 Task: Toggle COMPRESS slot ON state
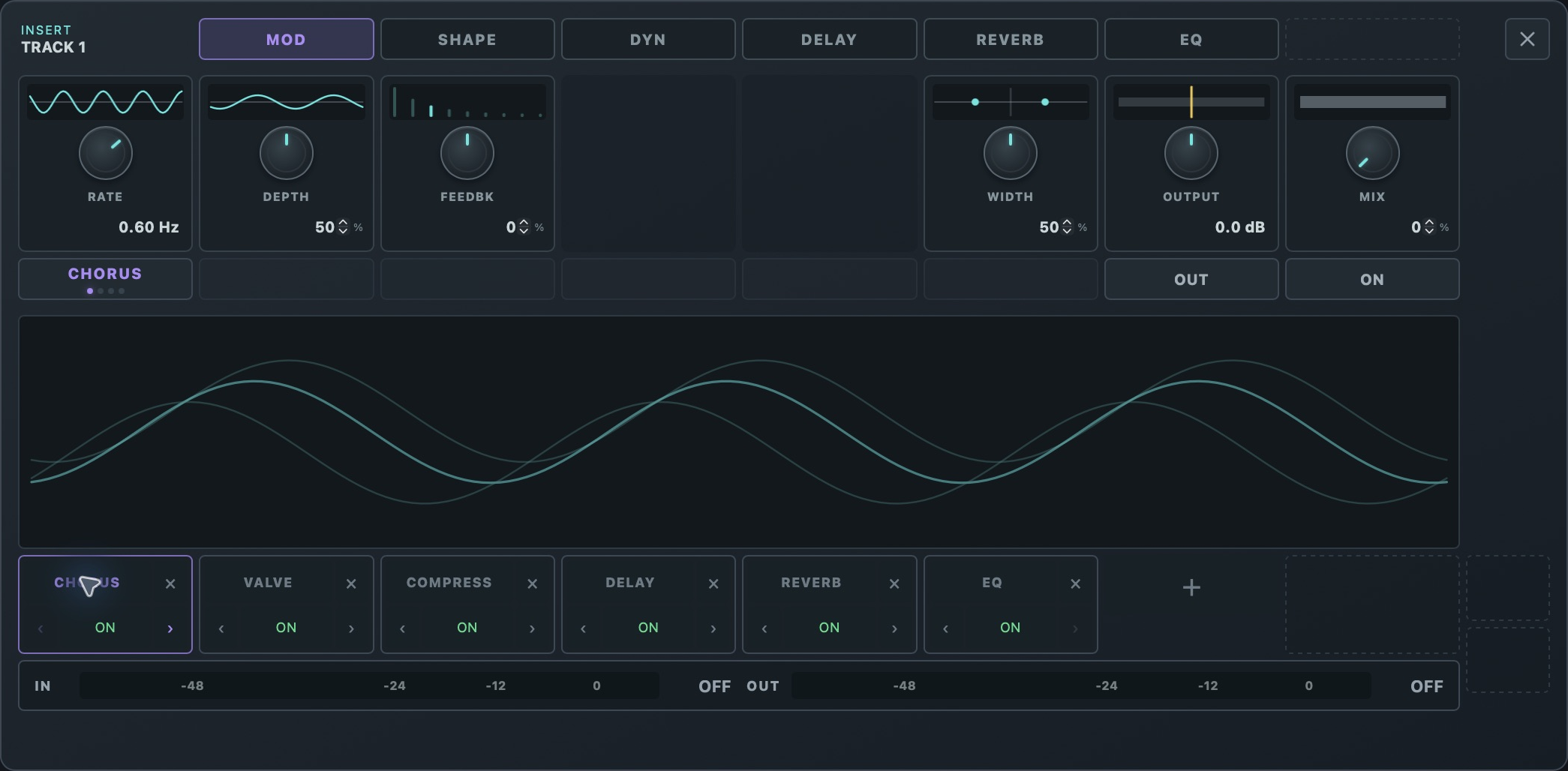[x=467, y=628]
